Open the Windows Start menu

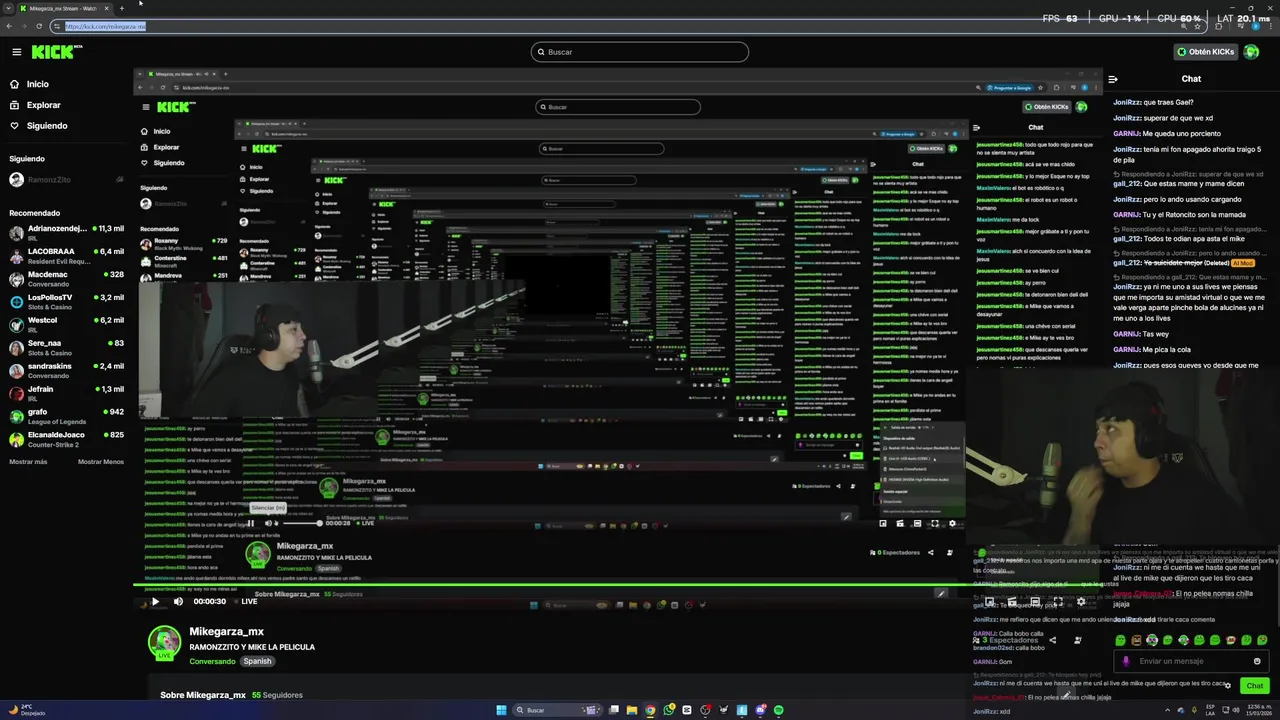[501, 710]
